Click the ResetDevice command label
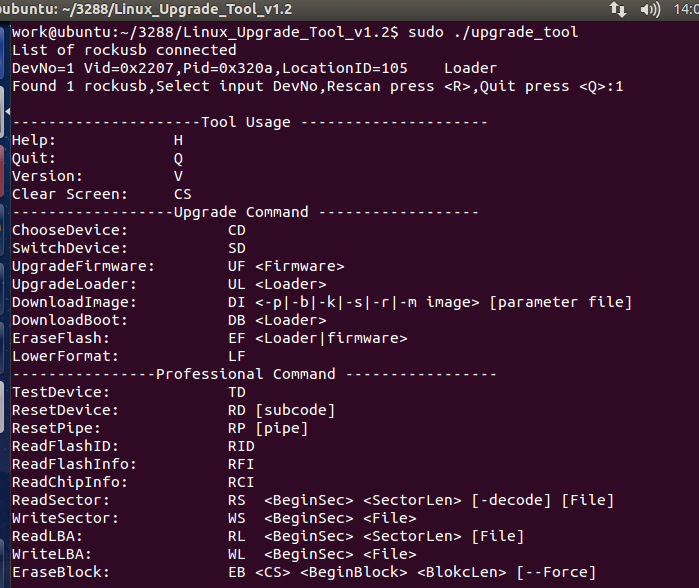Viewport: 699px width, 588px height. coord(66,410)
